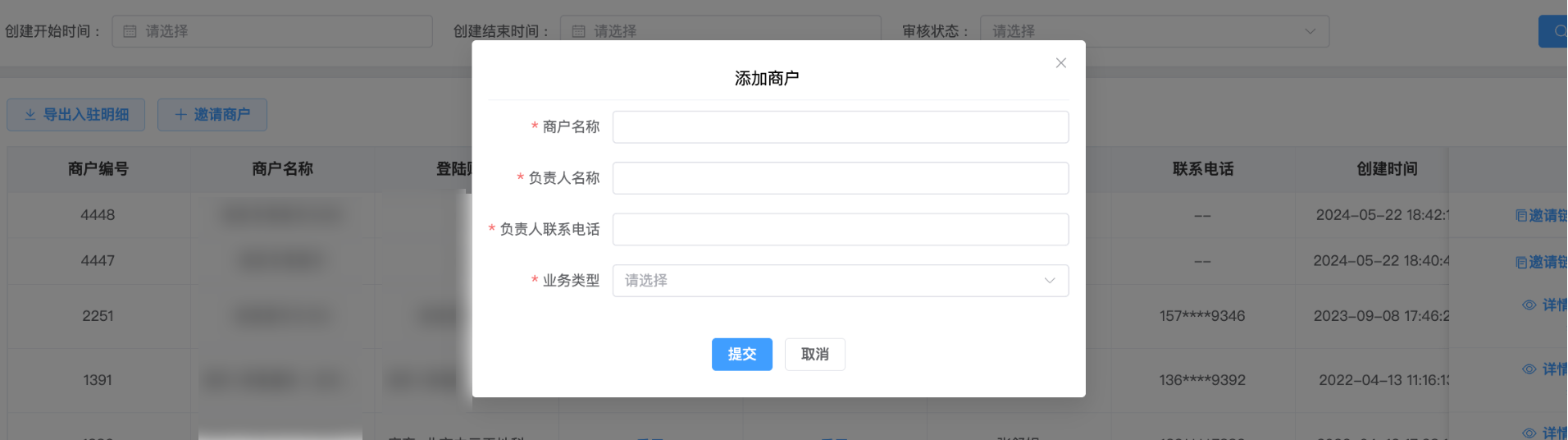Expand the 审核状态 dropdown
Viewport: 1568px width, 440px height.
[x=1154, y=31]
